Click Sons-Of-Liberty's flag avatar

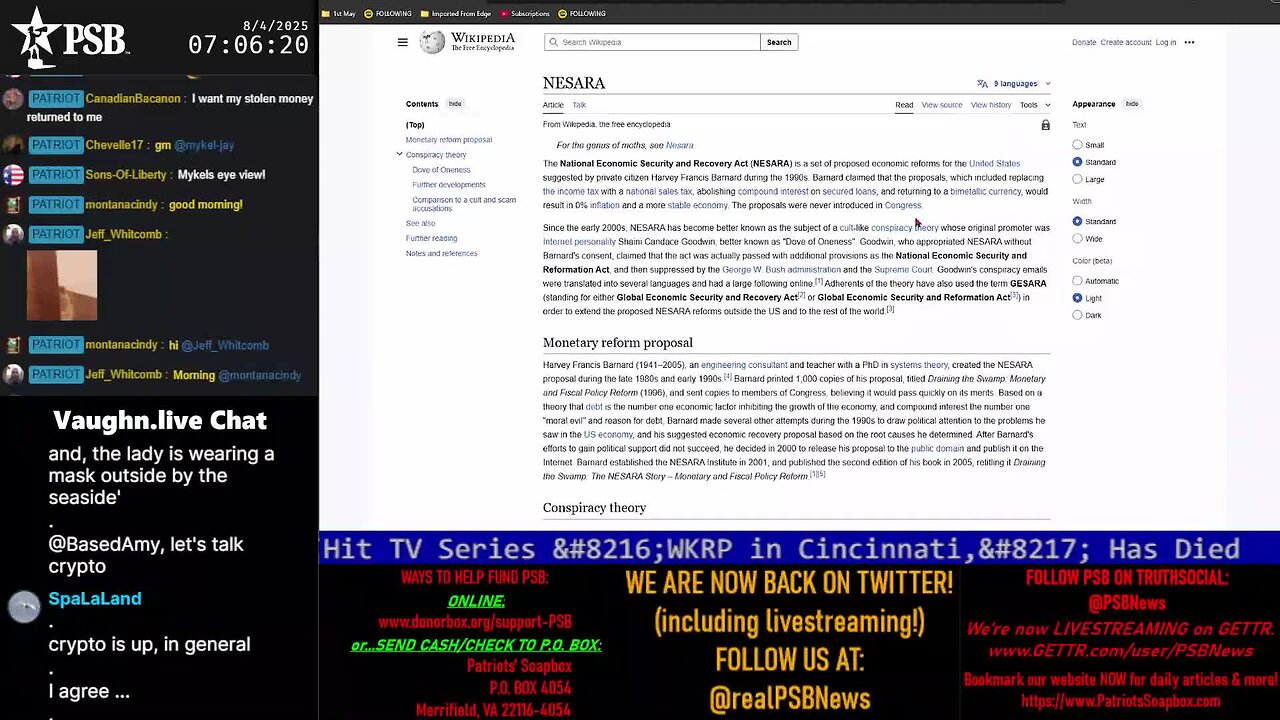click(13, 175)
